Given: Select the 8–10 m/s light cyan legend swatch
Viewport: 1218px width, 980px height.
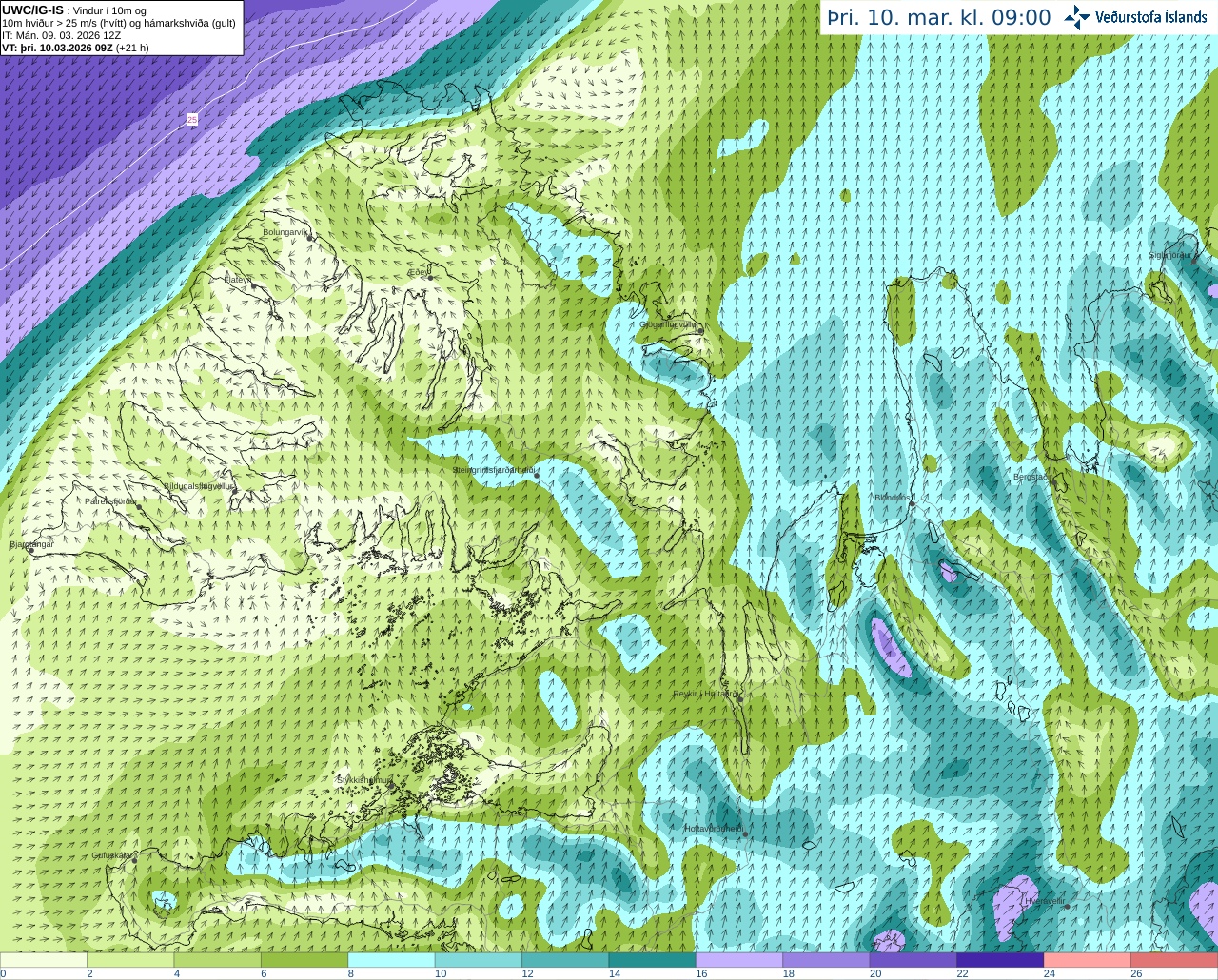Looking at the screenshot, I should pyautogui.click(x=392, y=960).
